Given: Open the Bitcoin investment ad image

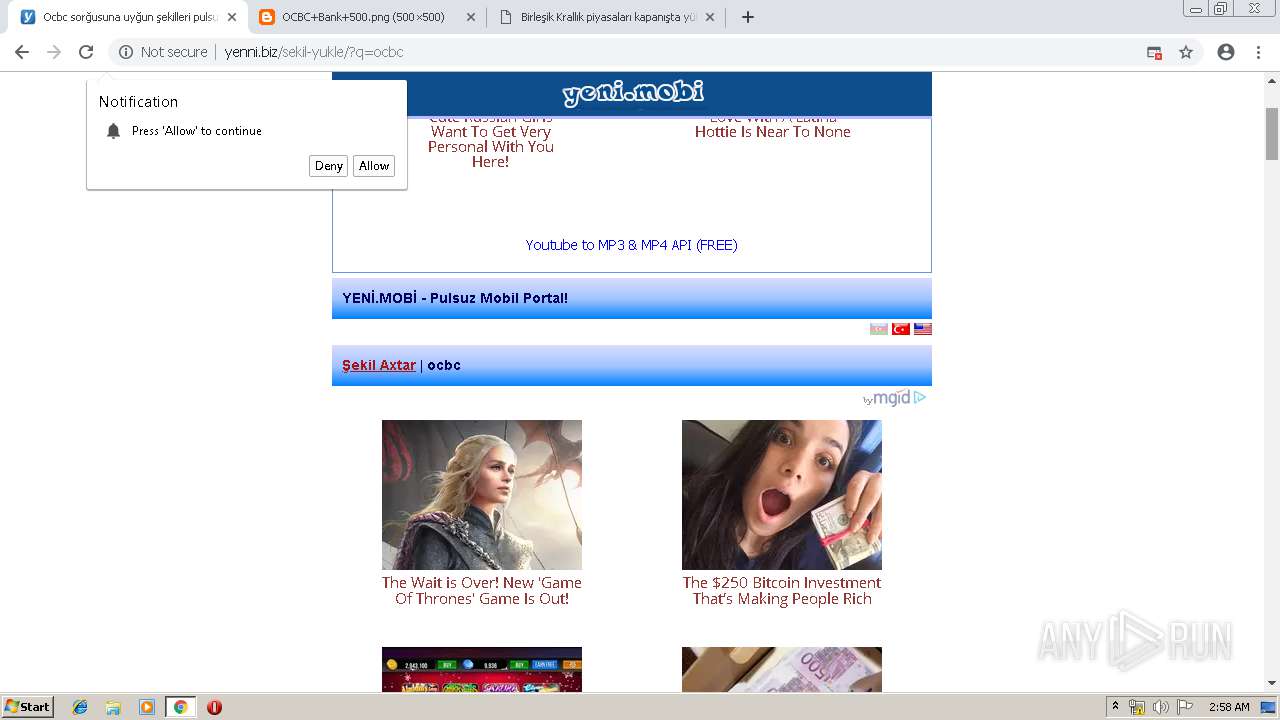Looking at the screenshot, I should [x=782, y=495].
